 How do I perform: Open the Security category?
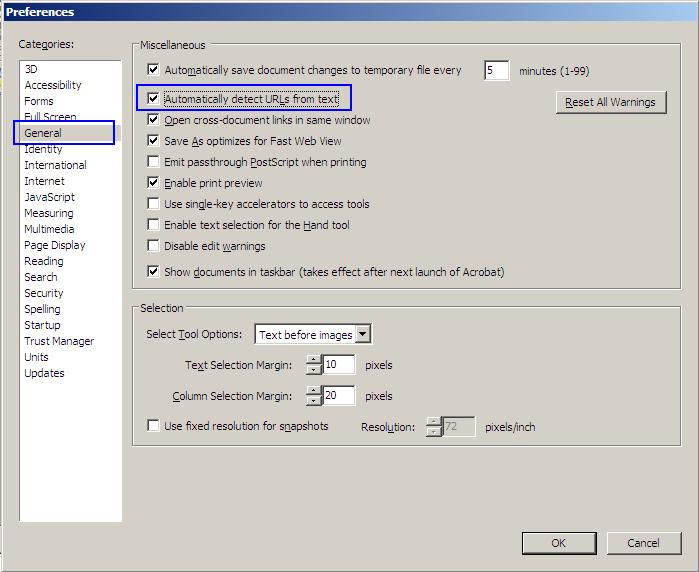pyautogui.click(x=44, y=293)
